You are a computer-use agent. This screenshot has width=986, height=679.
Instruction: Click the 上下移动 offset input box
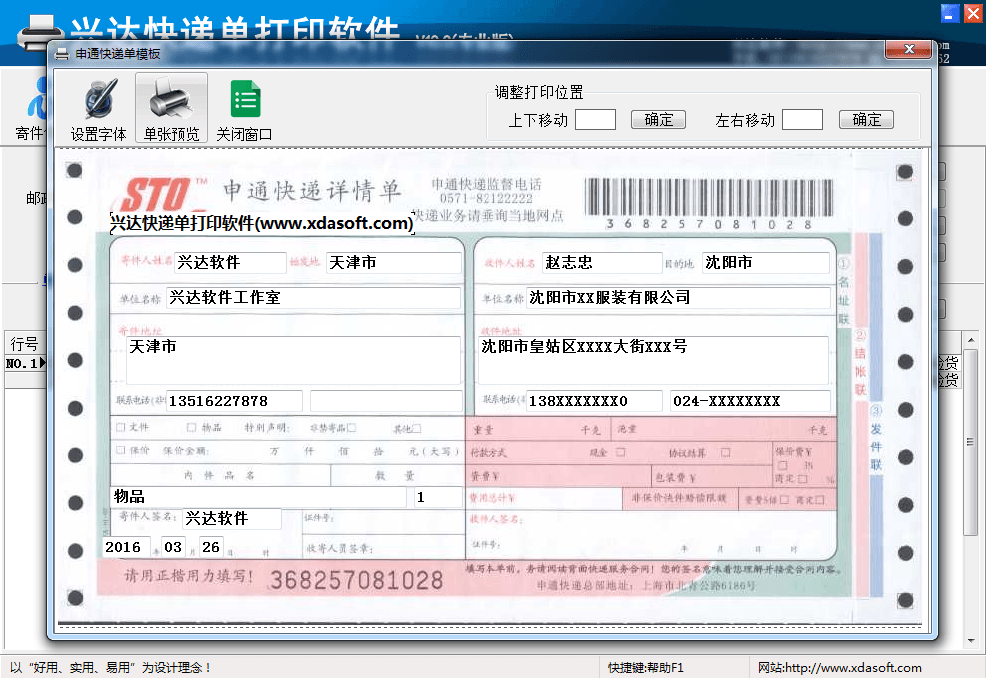(x=595, y=120)
